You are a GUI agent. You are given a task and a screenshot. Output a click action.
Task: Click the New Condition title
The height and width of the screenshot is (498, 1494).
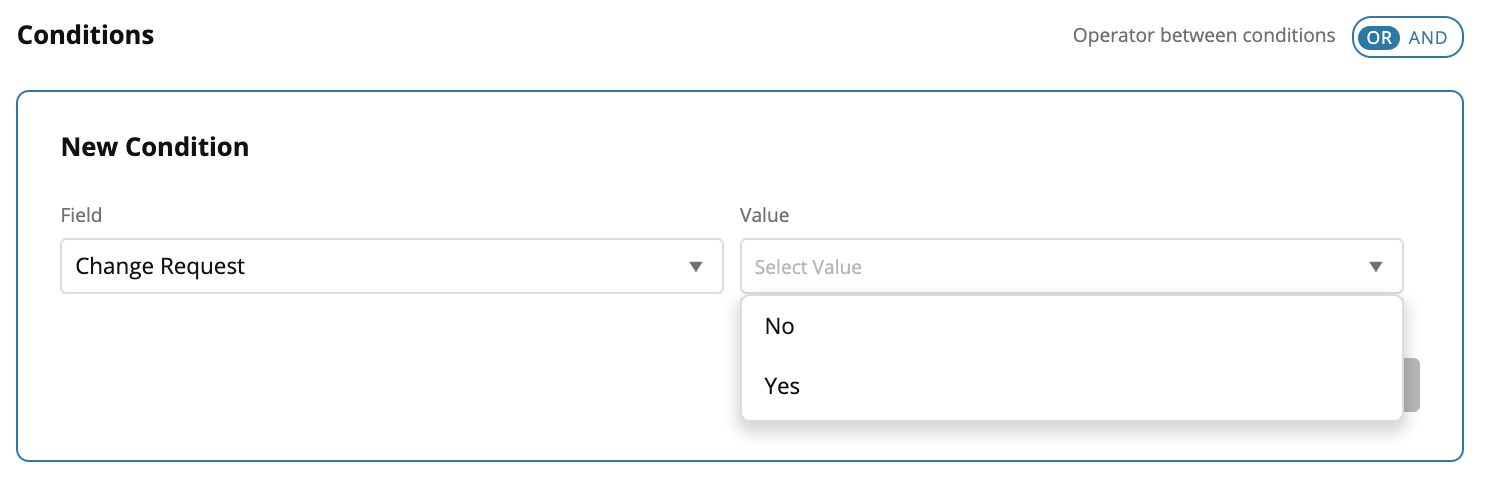[155, 147]
